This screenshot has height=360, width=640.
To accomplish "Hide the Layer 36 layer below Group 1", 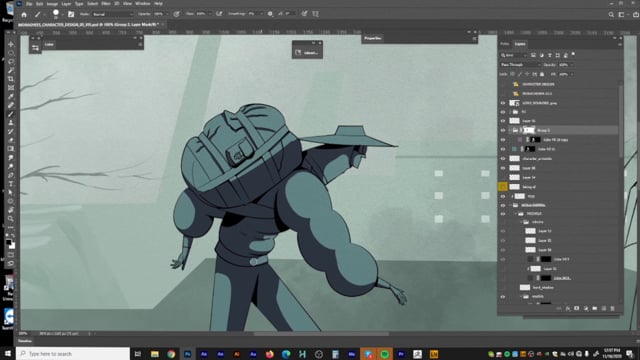I will point(503,168).
